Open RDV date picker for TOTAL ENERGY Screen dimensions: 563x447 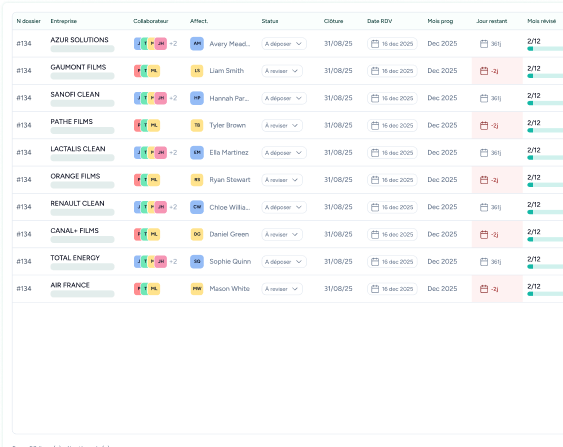(392, 261)
